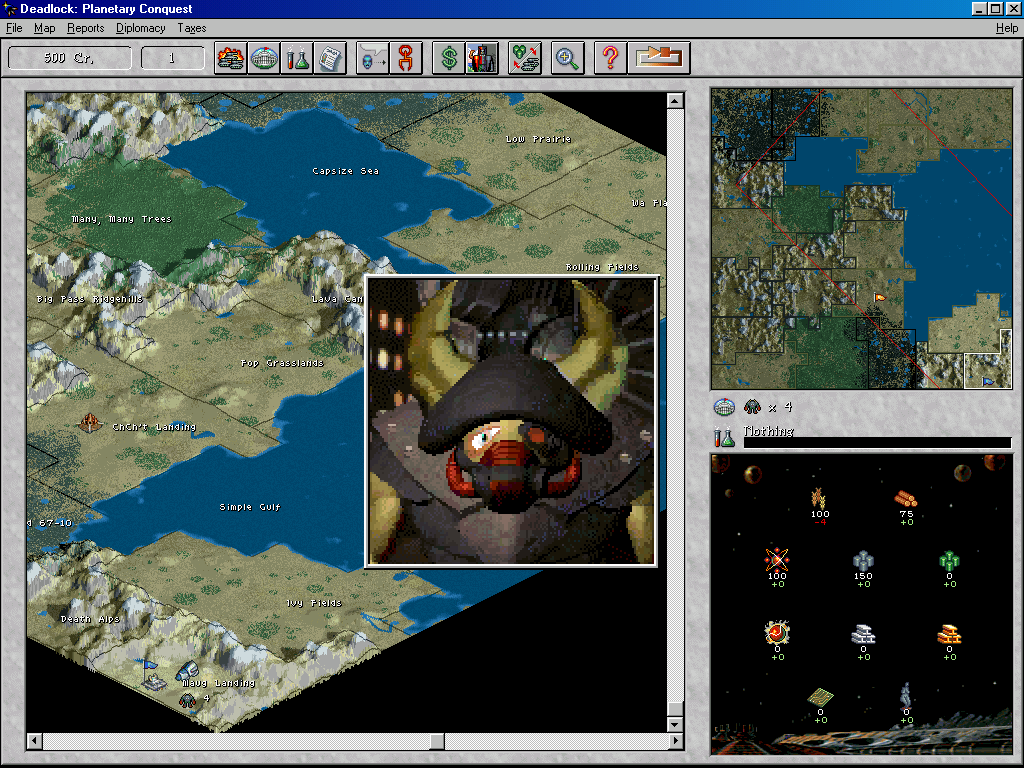Click the wheat food resource icon
1024x768 pixels.
(819, 498)
